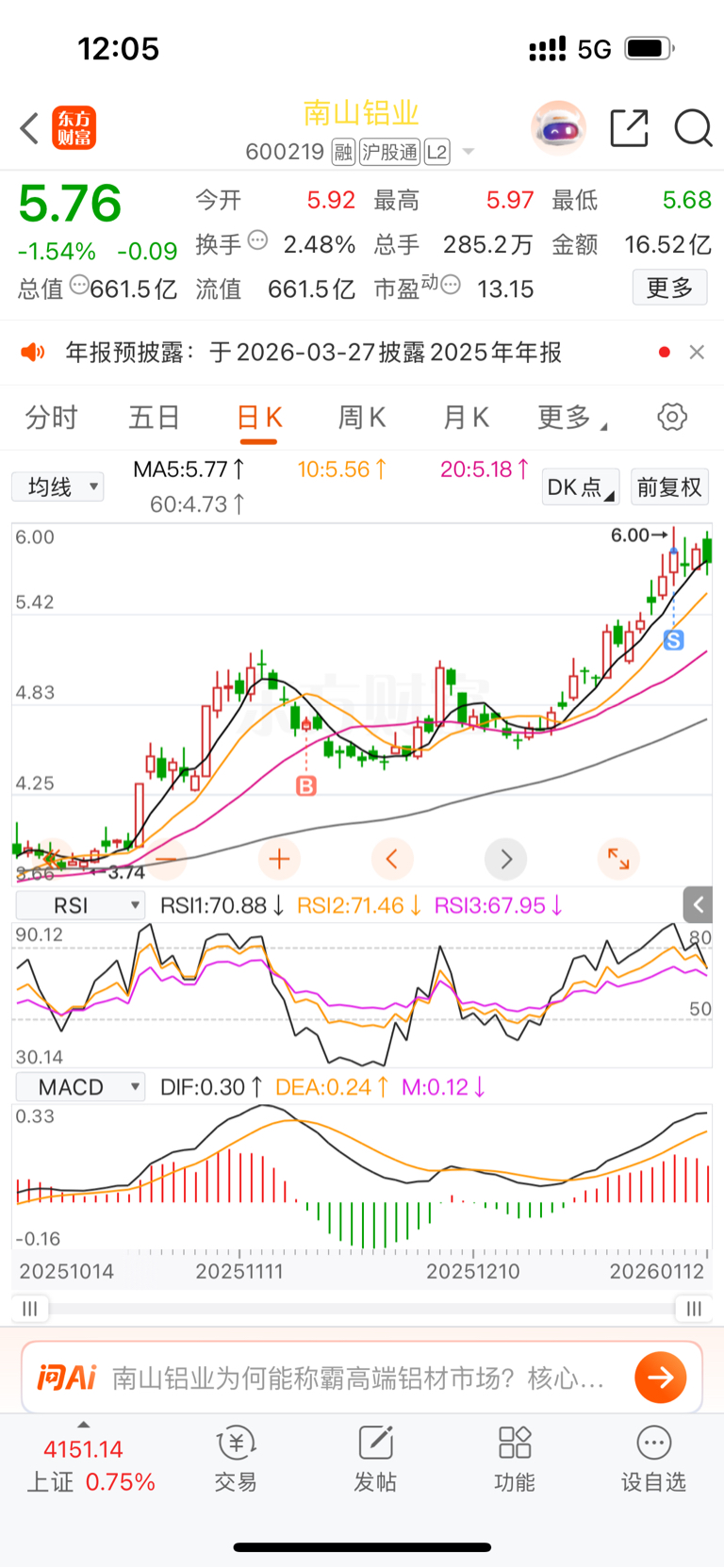Tap the 换手 info bubble icon
This screenshot has width=724, height=1568.
coord(257,240)
